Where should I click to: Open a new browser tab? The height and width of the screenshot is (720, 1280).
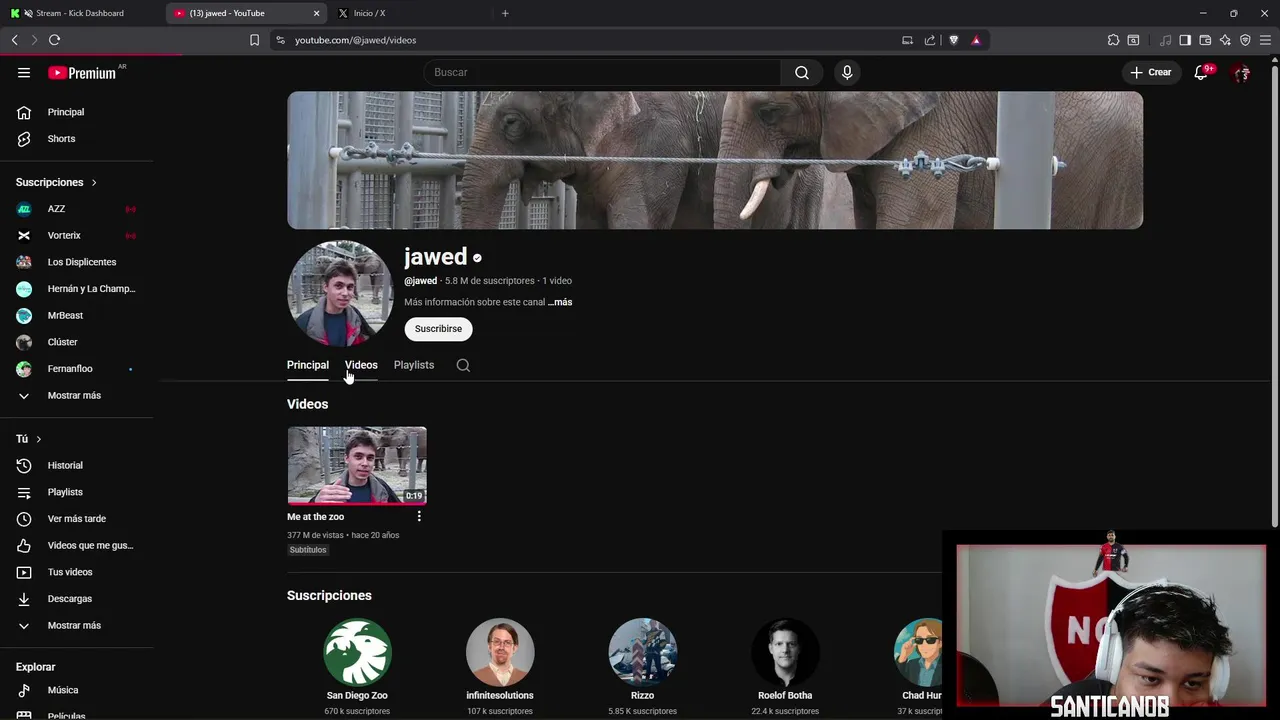tap(505, 13)
